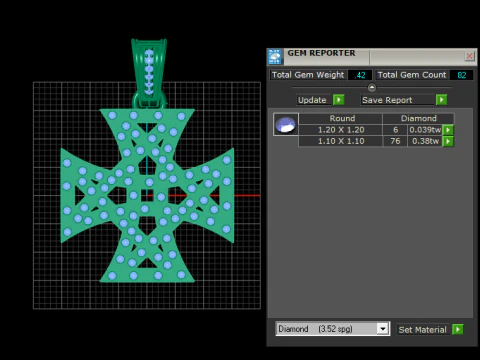Click the 0.38tw weight cell
Image resolution: width=480 pixels, height=360 pixels.
pos(425,141)
